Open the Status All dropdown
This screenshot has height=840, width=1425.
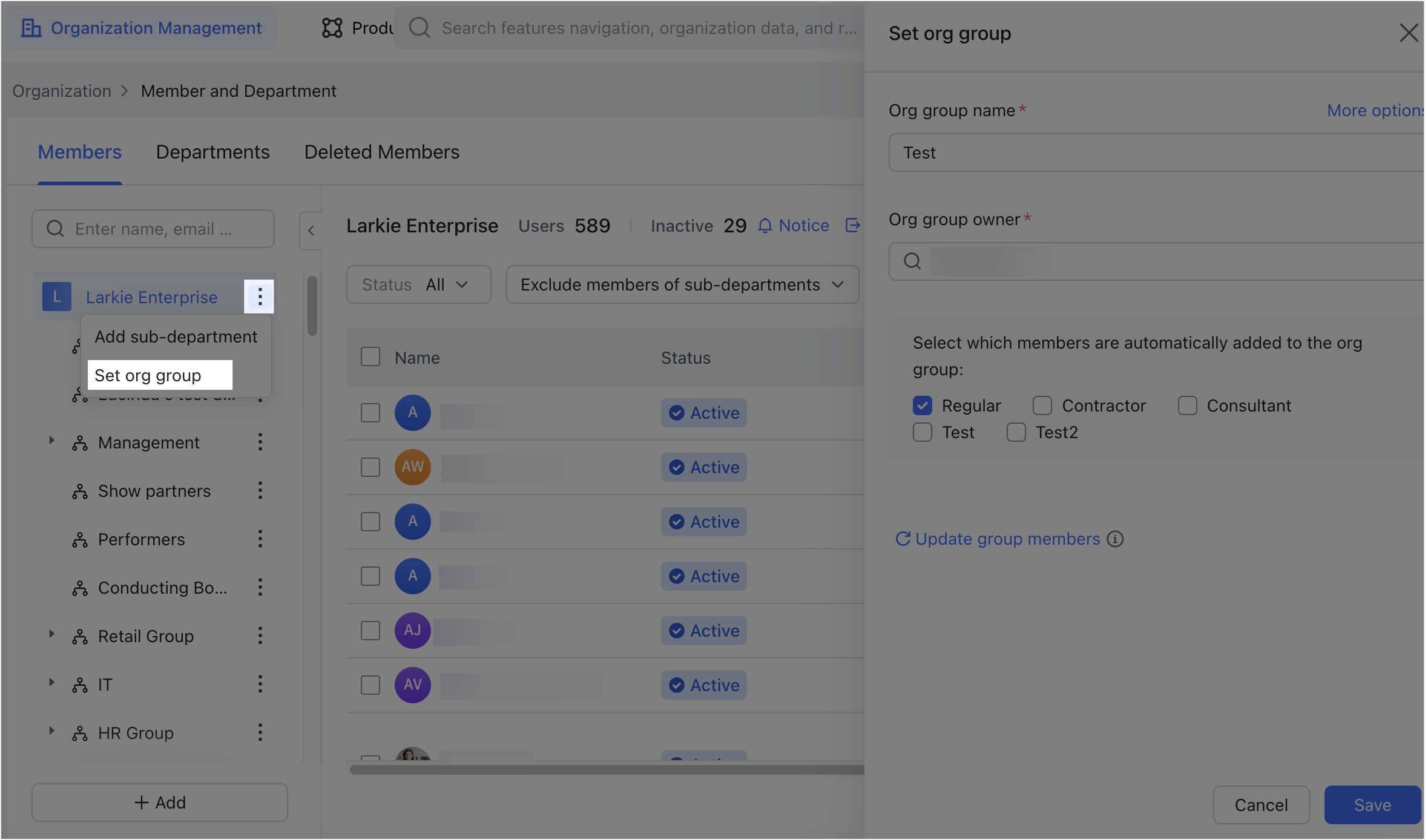point(418,284)
